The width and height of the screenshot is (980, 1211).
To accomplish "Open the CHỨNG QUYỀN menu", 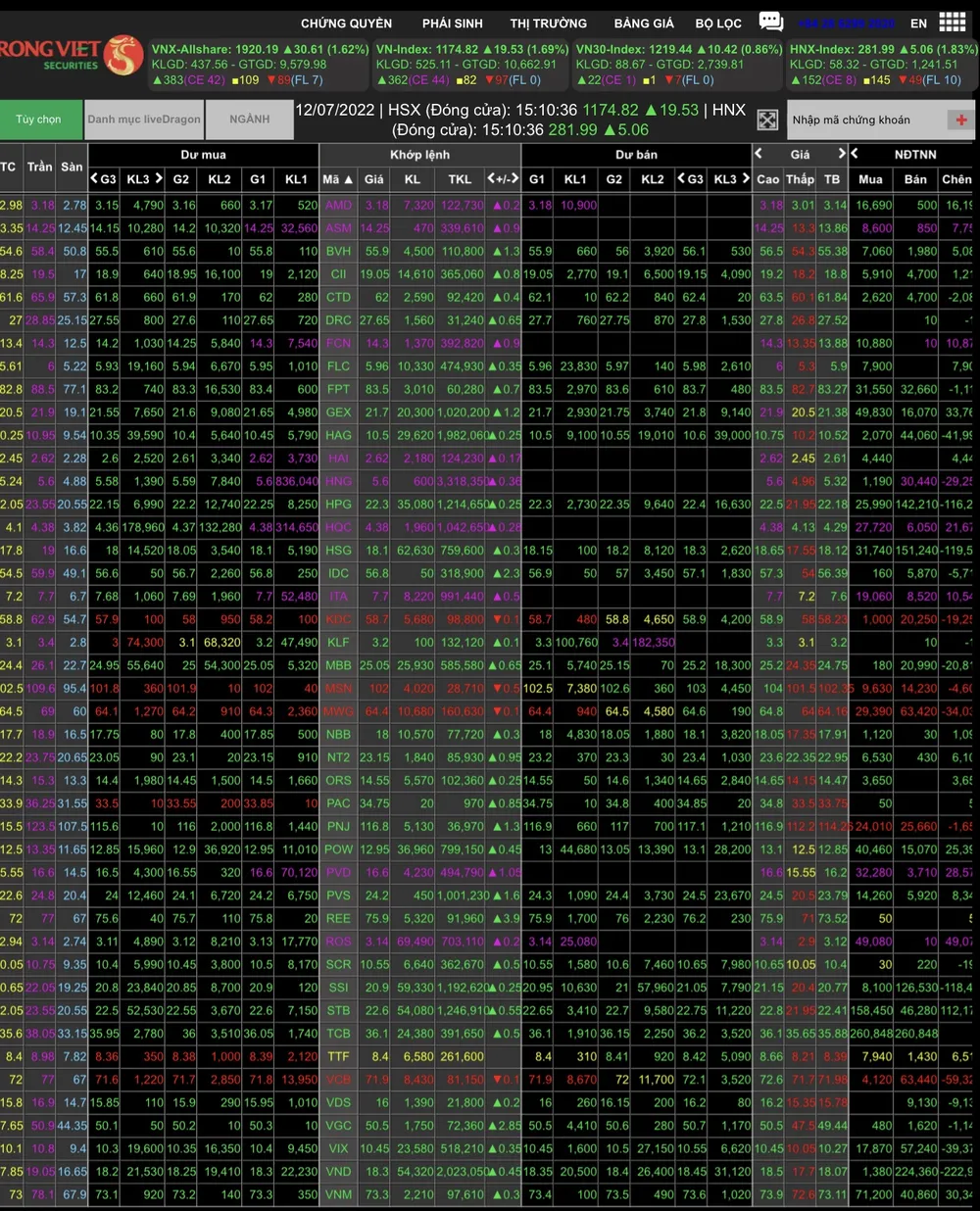I will pos(346,23).
